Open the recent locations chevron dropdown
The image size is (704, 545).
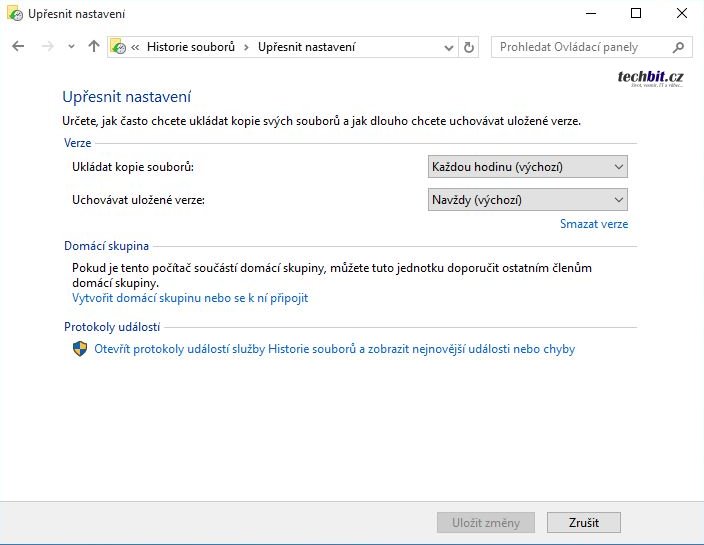pyautogui.click(x=71, y=47)
